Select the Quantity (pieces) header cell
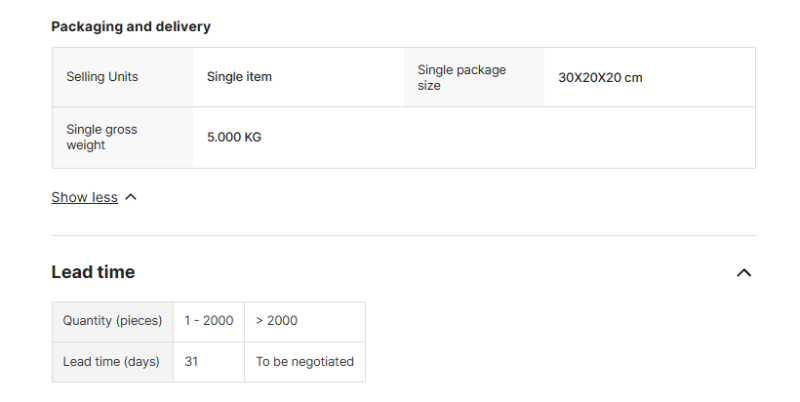800x402 pixels. click(112, 321)
